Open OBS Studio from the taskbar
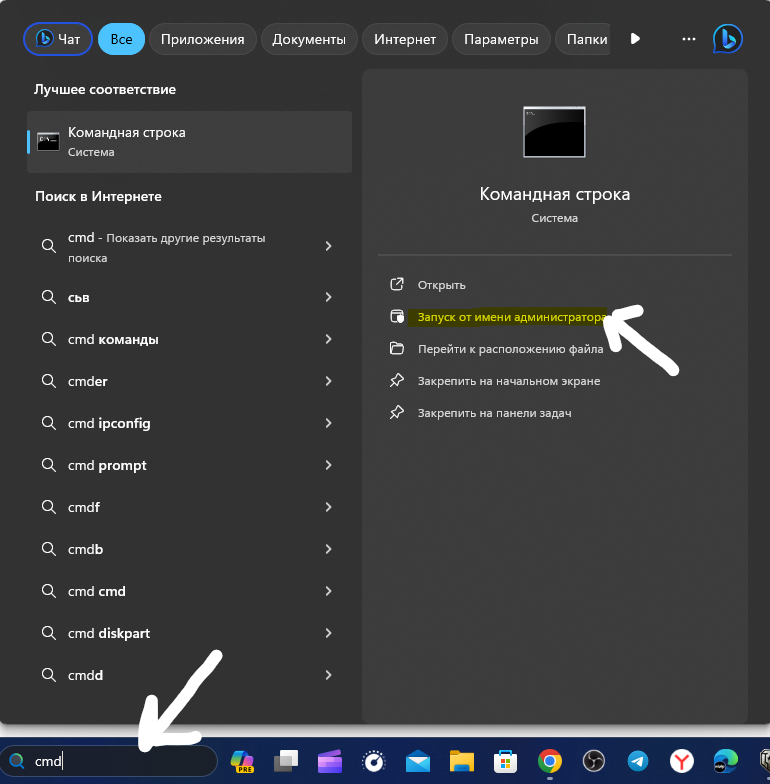 point(594,762)
